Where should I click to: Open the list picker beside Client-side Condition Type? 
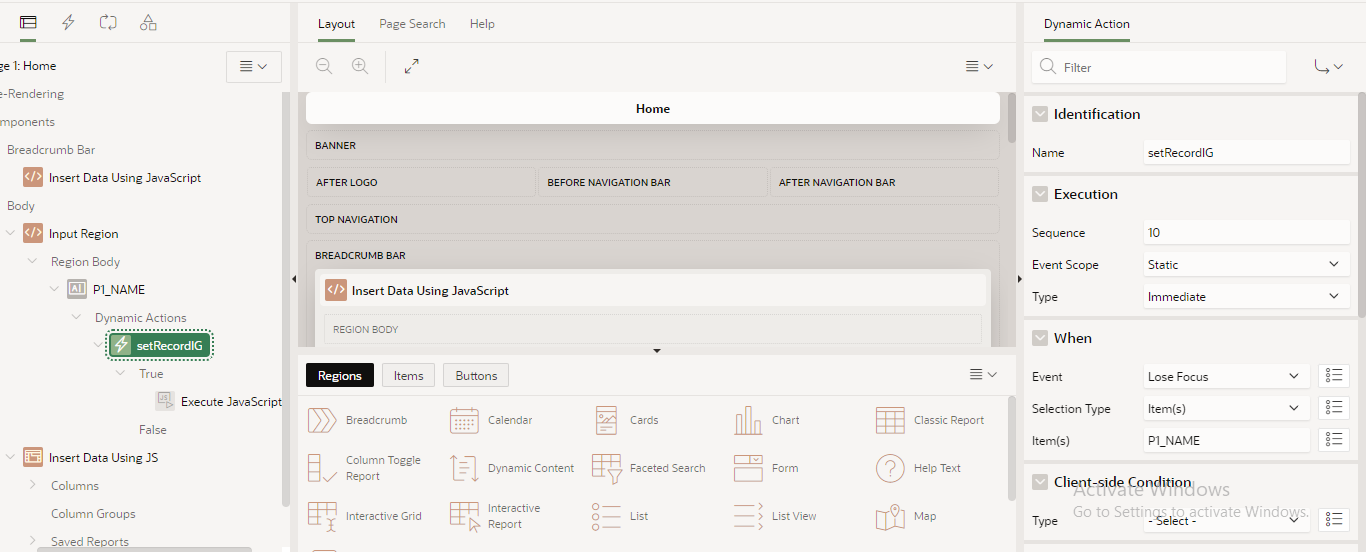click(1334, 520)
